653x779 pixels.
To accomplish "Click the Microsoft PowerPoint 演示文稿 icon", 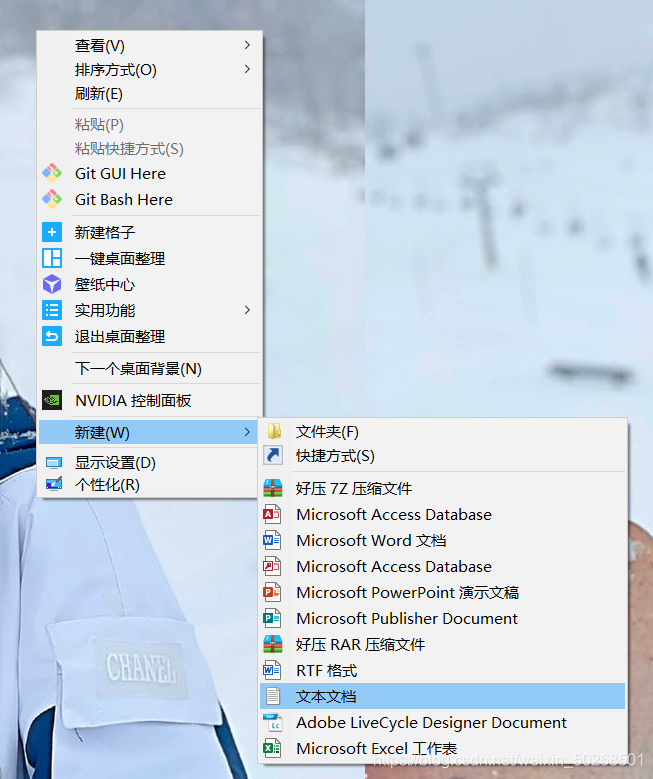I will (272, 592).
